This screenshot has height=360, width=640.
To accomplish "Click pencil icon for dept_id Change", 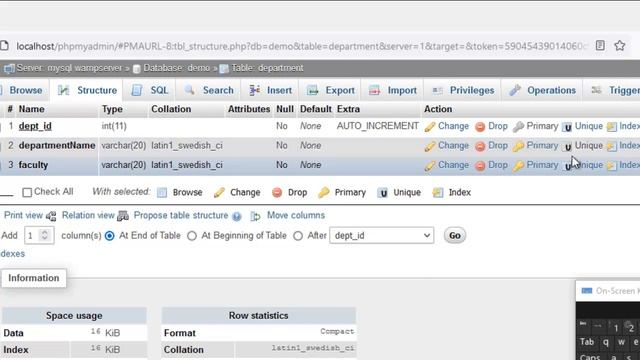I will tap(430, 127).
